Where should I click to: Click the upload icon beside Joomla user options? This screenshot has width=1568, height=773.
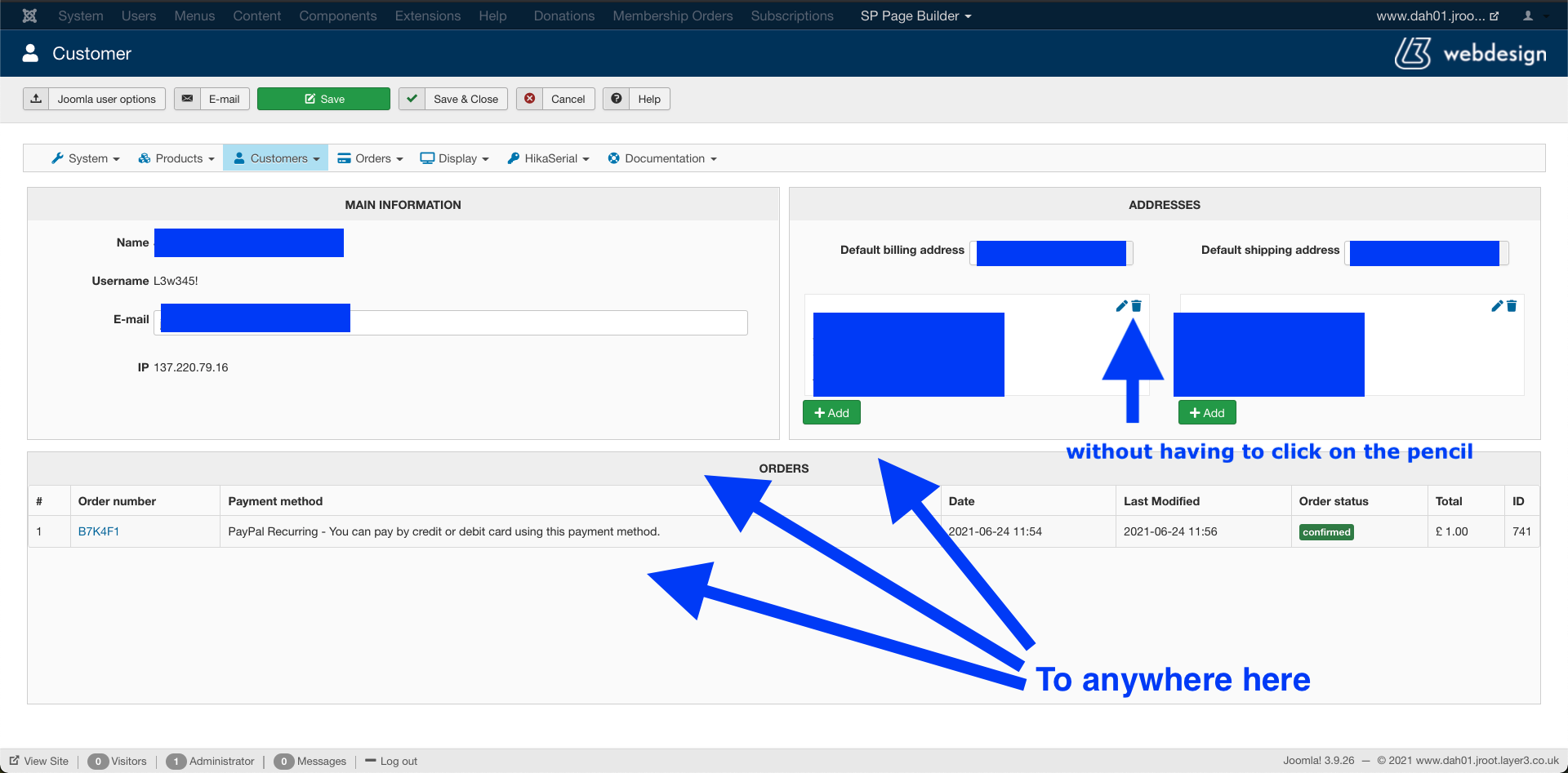(x=36, y=99)
